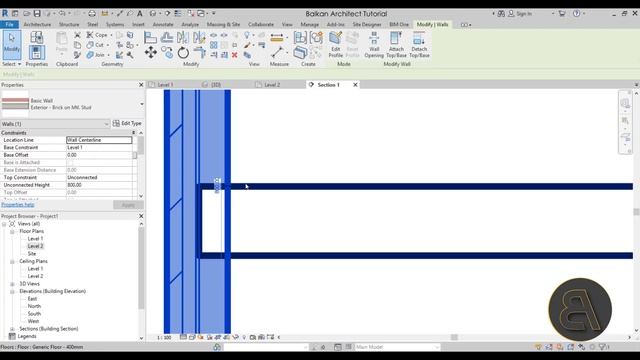Click the Edit Profile button

[336, 45]
